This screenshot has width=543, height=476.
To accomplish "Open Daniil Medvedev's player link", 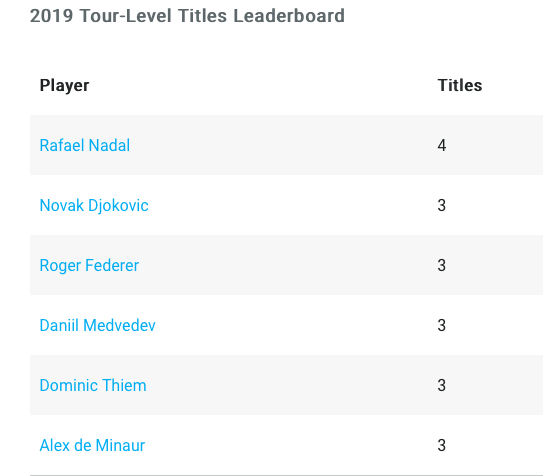I will pos(98,325).
